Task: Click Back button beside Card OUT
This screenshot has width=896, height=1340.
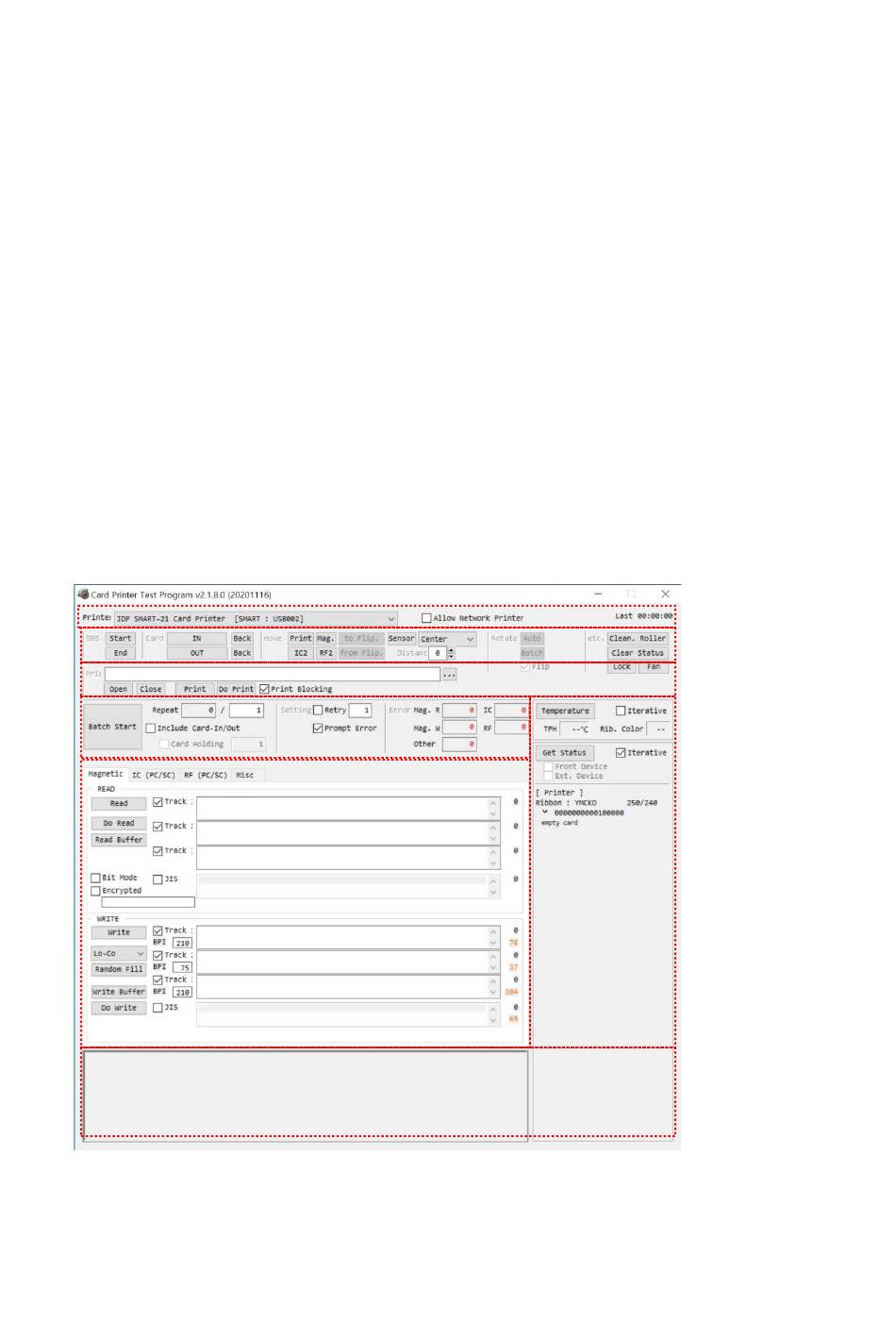Action: click(x=242, y=653)
